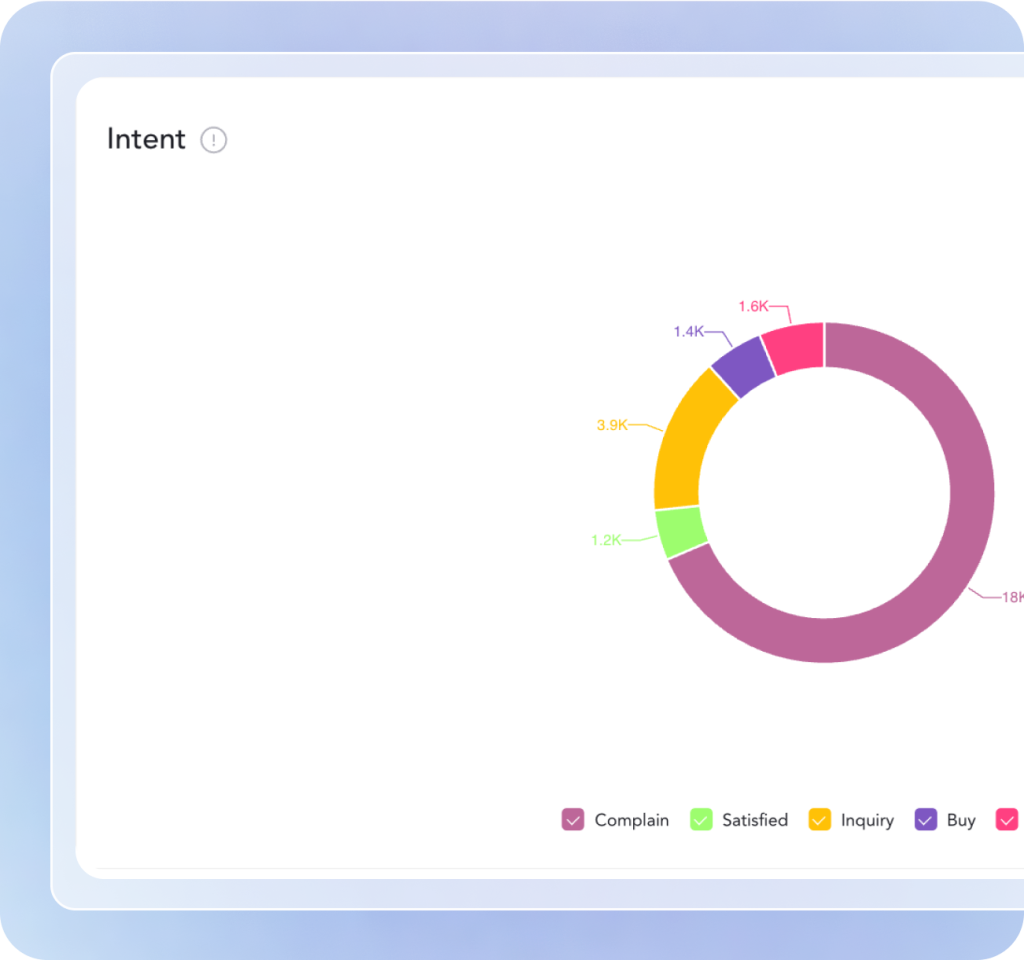Screen dimensions: 1024x960
Task: Toggle the purple Buy checkbox
Action: [x=926, y=820]
